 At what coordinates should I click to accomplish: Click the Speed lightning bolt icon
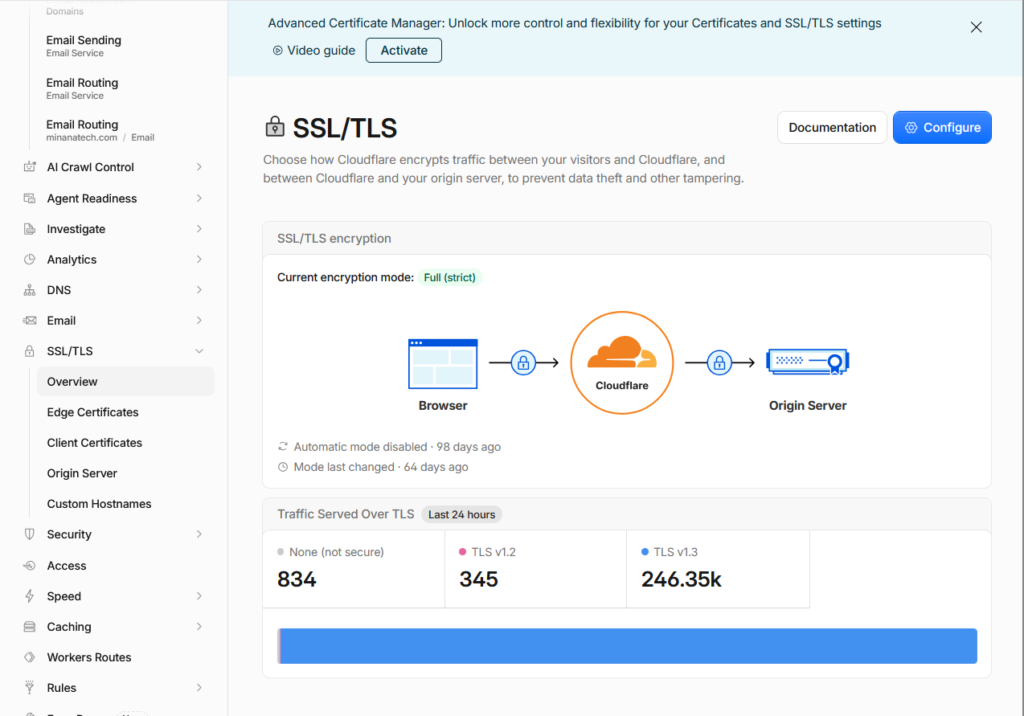click(x=29, y=596)
